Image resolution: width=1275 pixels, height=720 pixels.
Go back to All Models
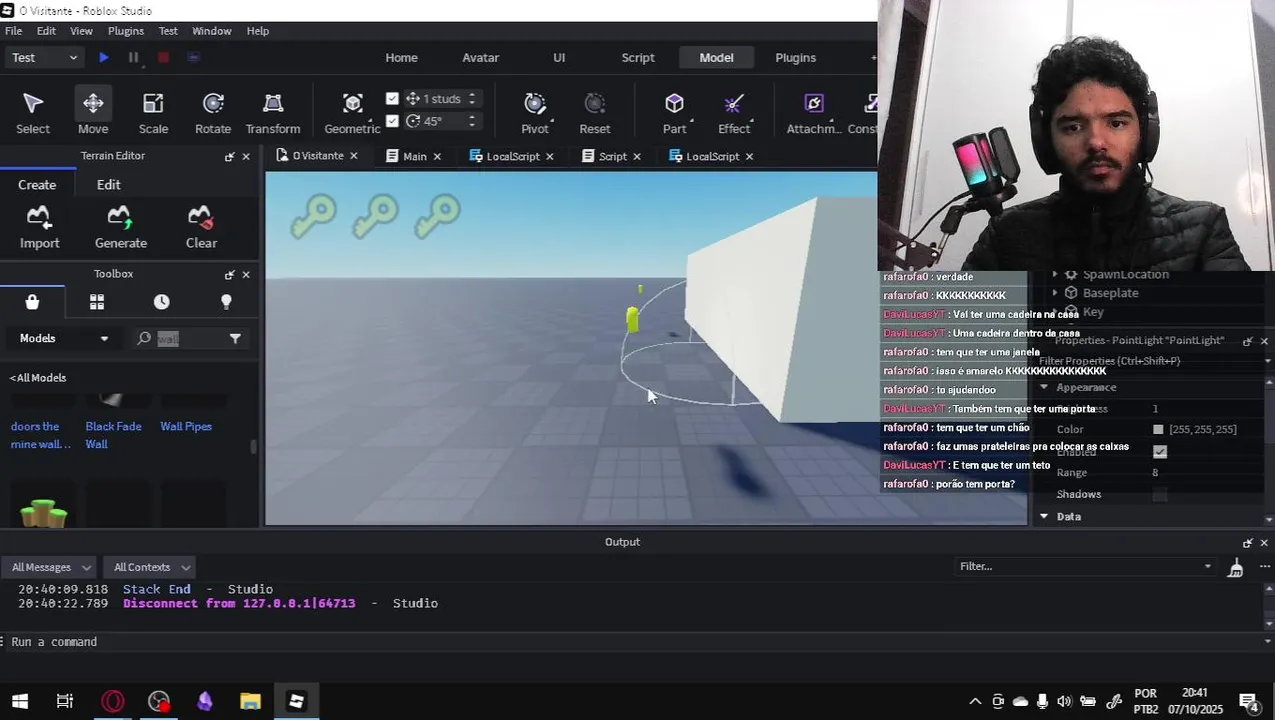point(38,378)
